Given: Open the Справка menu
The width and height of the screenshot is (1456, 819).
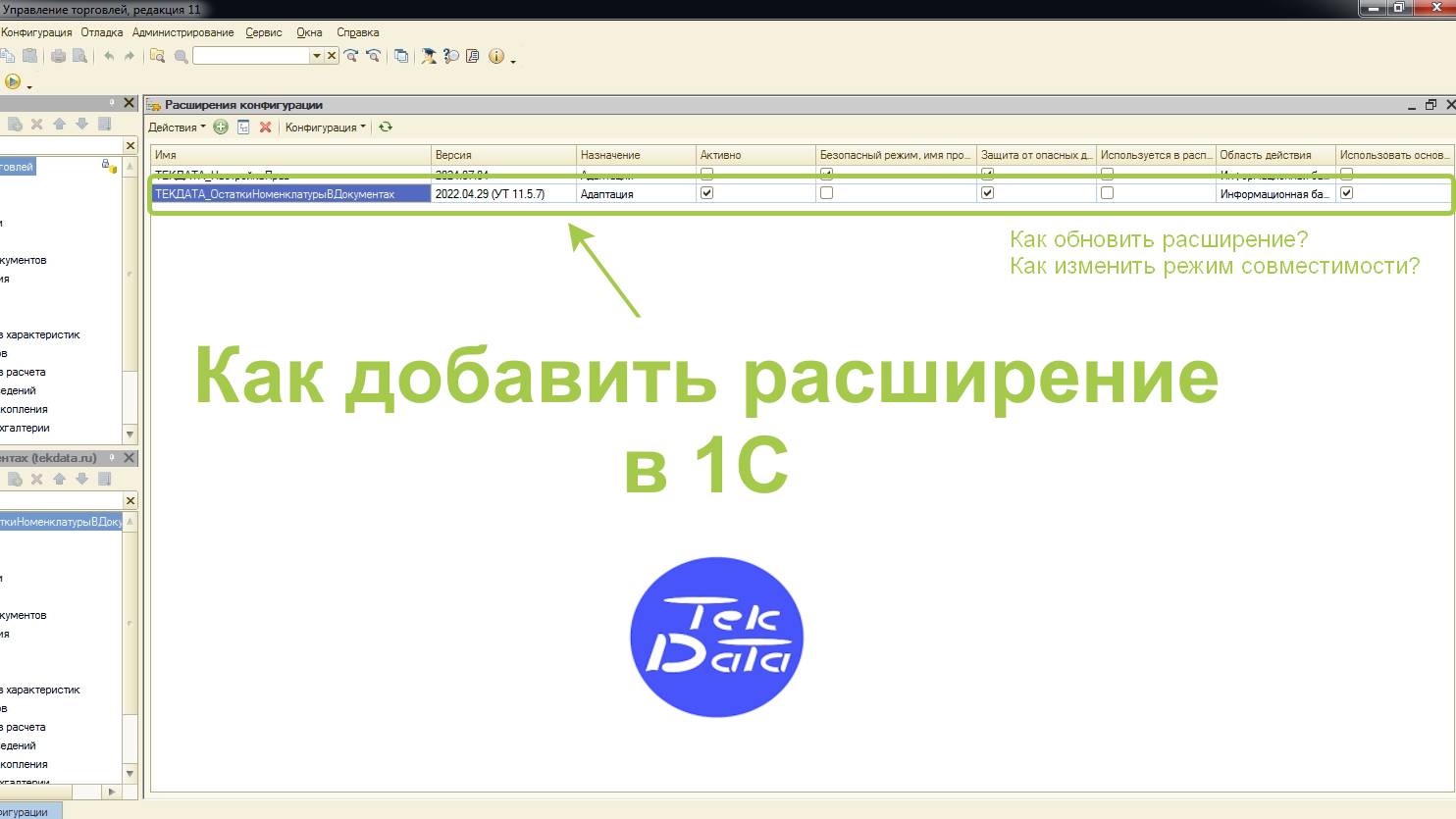Looking at the screenshot, I should point(358,32).
